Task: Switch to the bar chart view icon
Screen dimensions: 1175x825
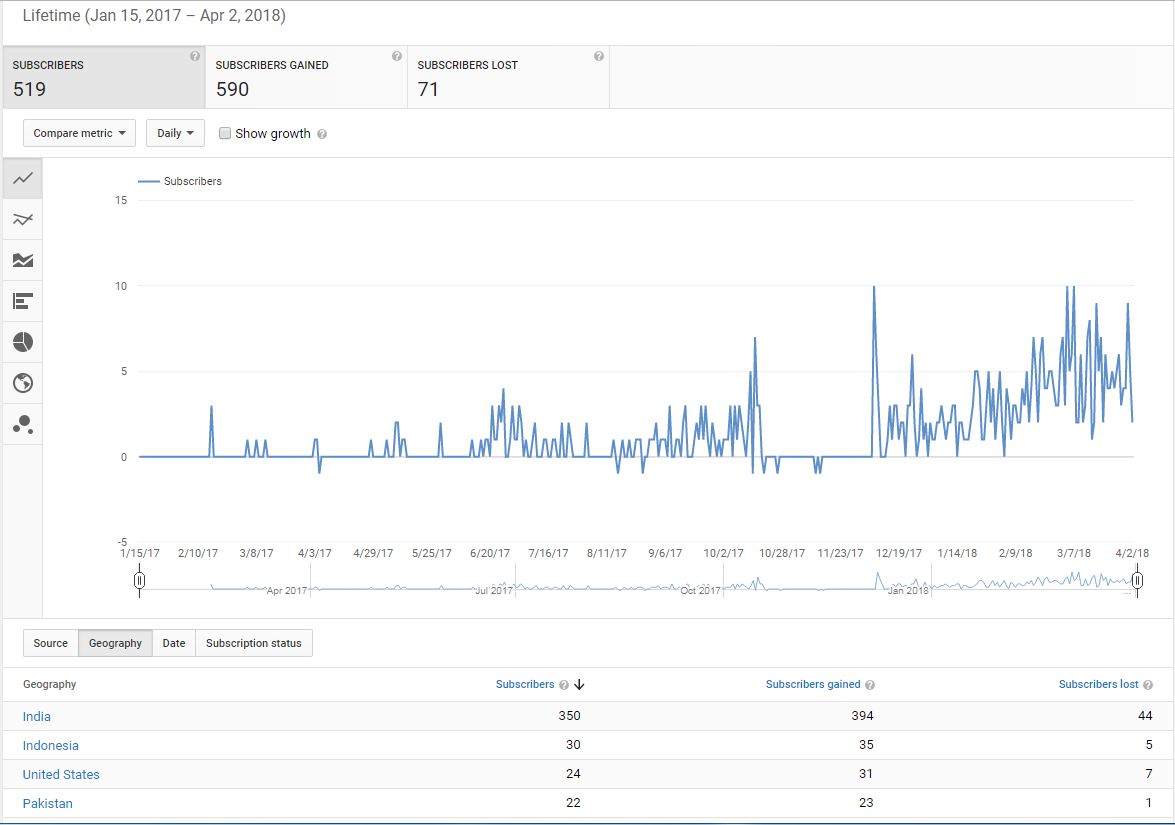Action: tap(22, 301)
